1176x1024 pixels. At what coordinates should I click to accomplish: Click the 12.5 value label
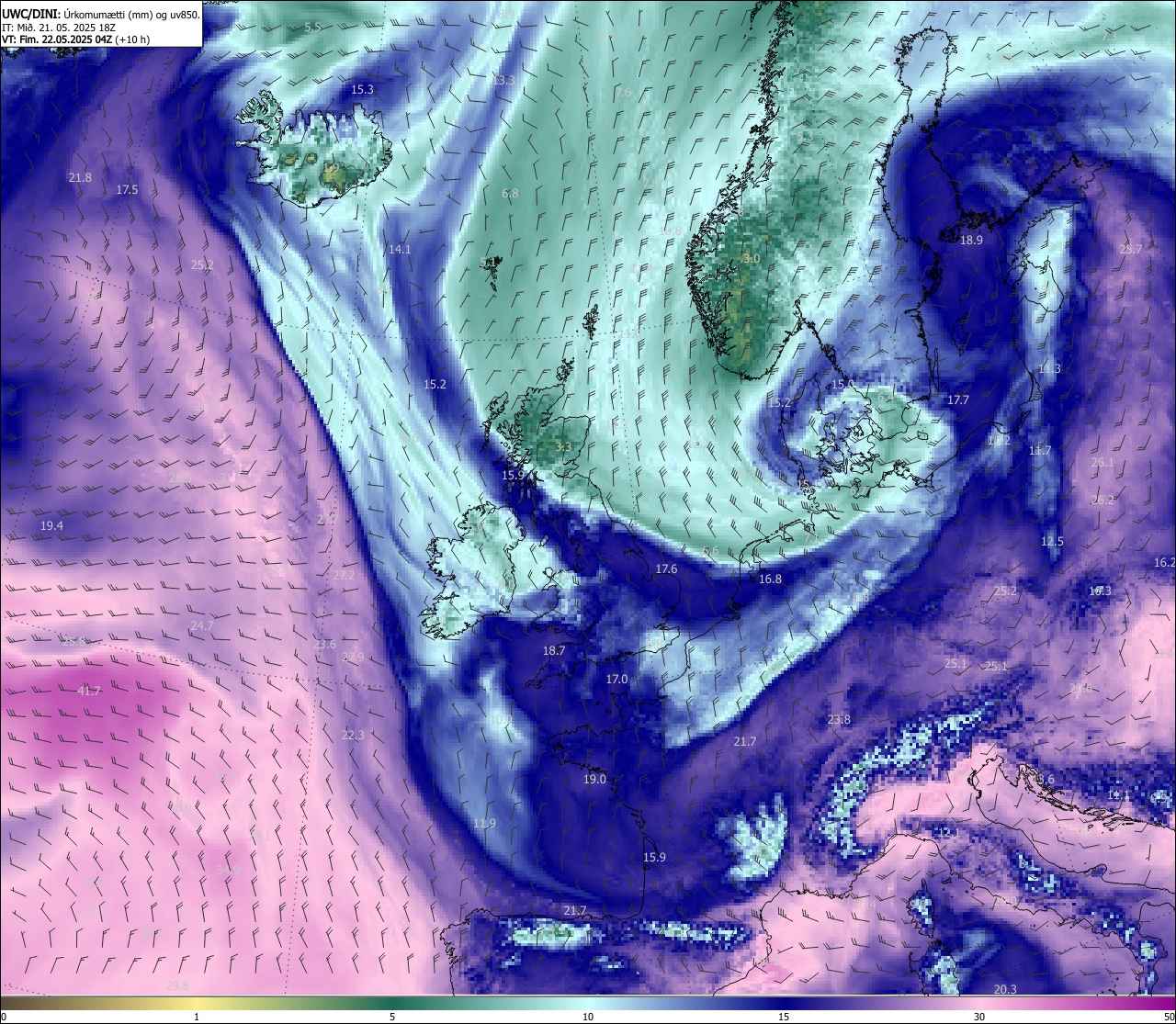[x=1052, y=541]
